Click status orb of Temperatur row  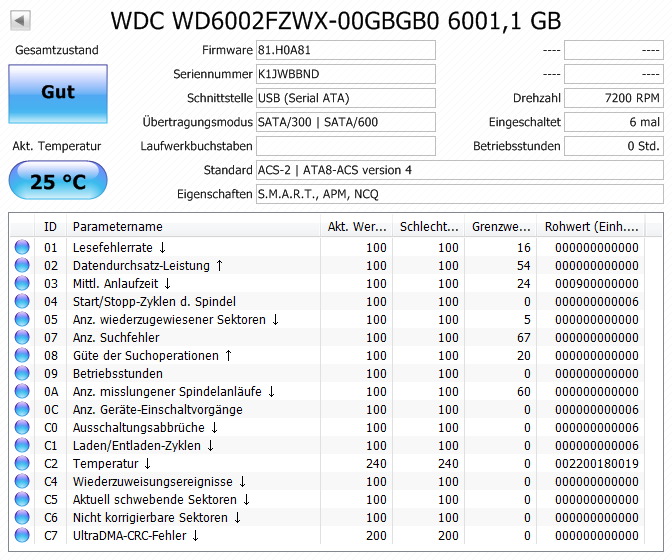click(22, 463)
